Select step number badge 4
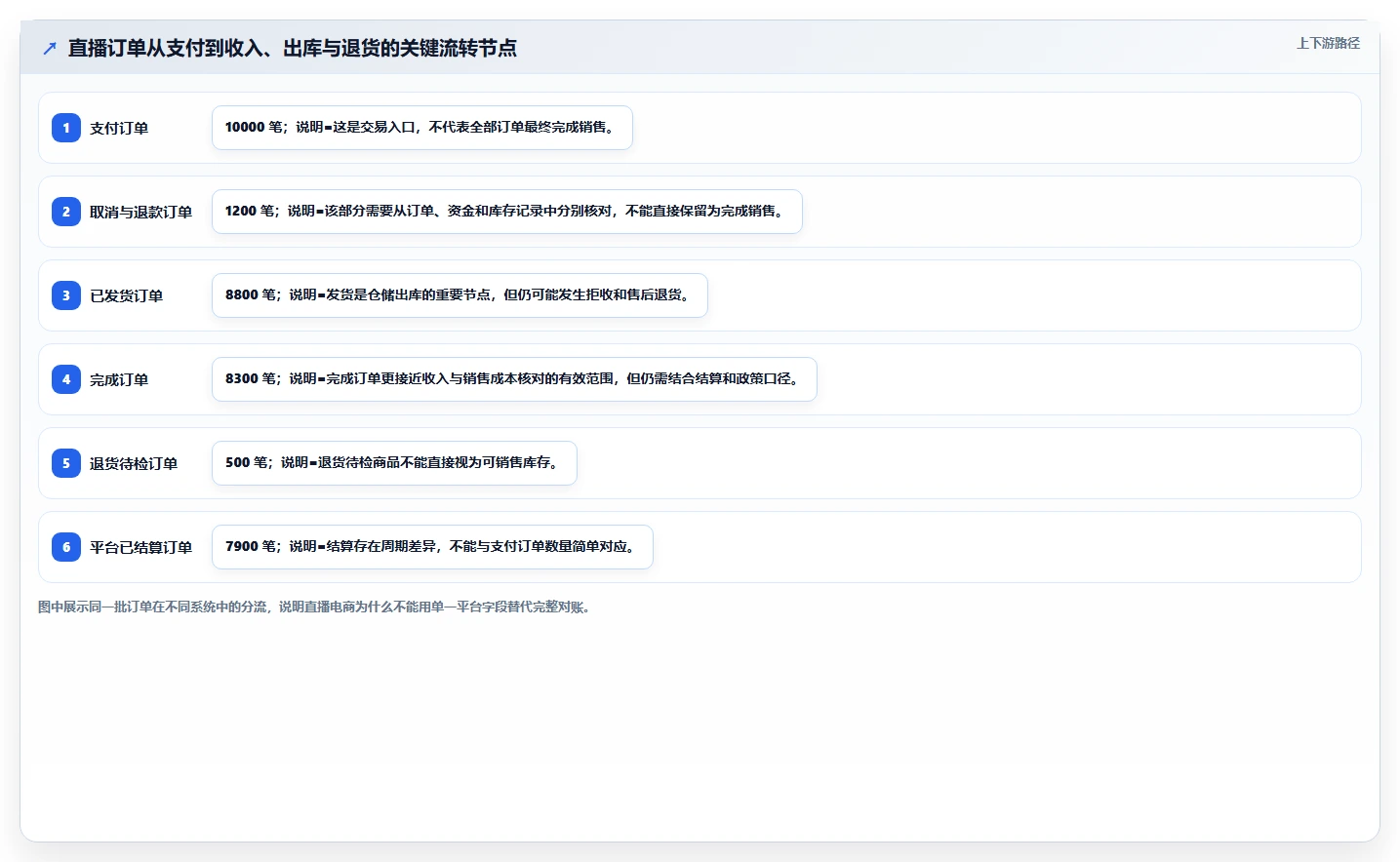The image size is (1400, 862). point(66,379)
